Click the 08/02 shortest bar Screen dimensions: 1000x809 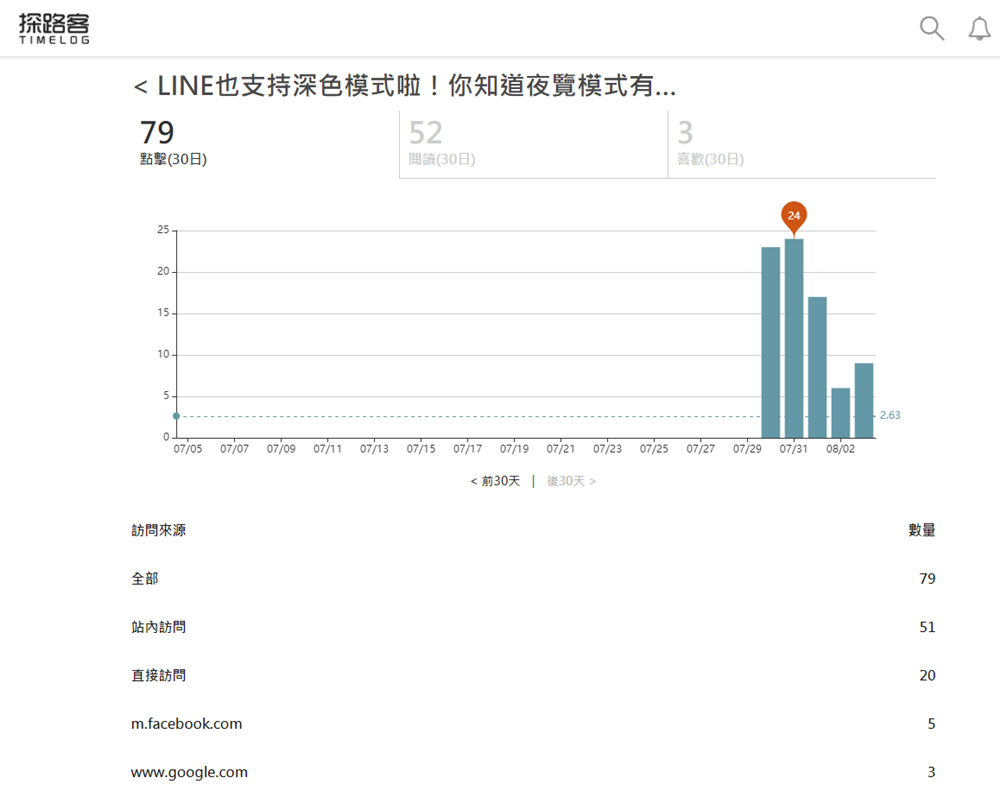click(x=841, y=413)
